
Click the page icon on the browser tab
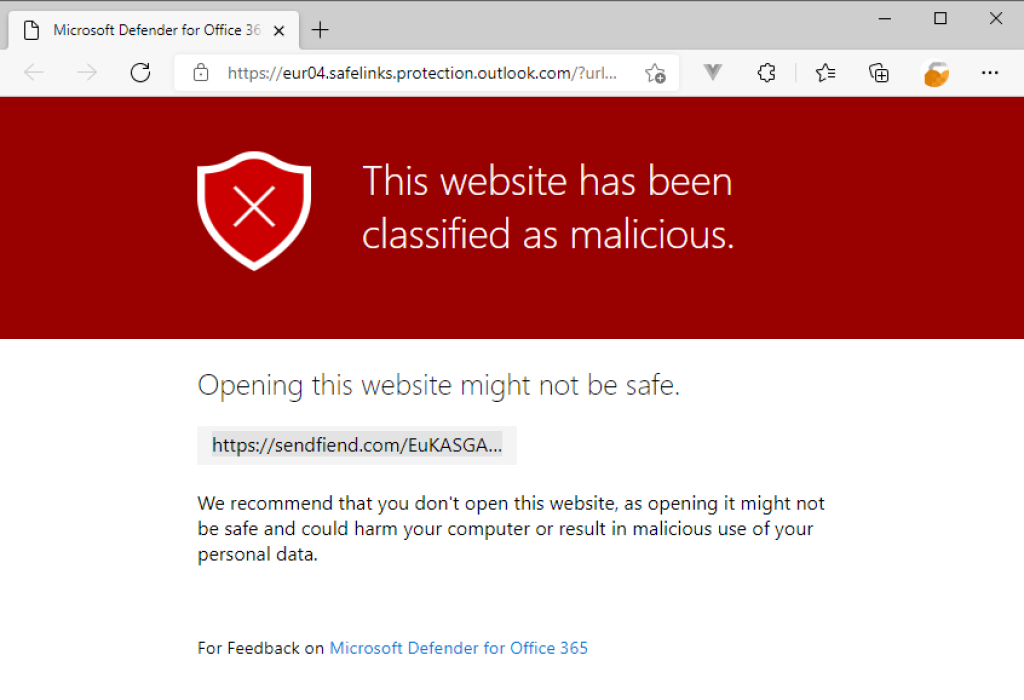pyautogui.click(x=30, y=29)
